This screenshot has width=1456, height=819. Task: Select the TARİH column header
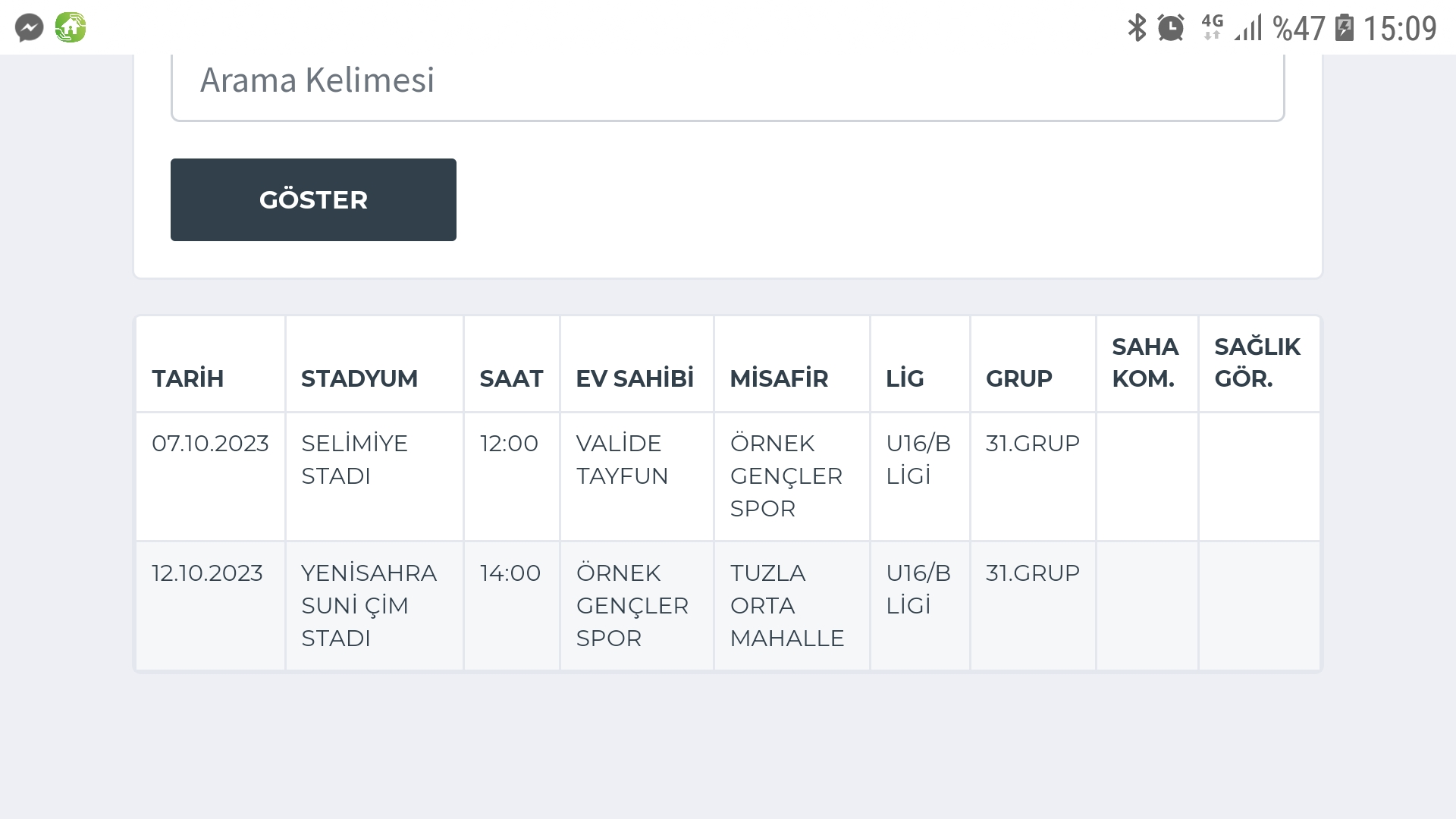(x=210, y=364)
